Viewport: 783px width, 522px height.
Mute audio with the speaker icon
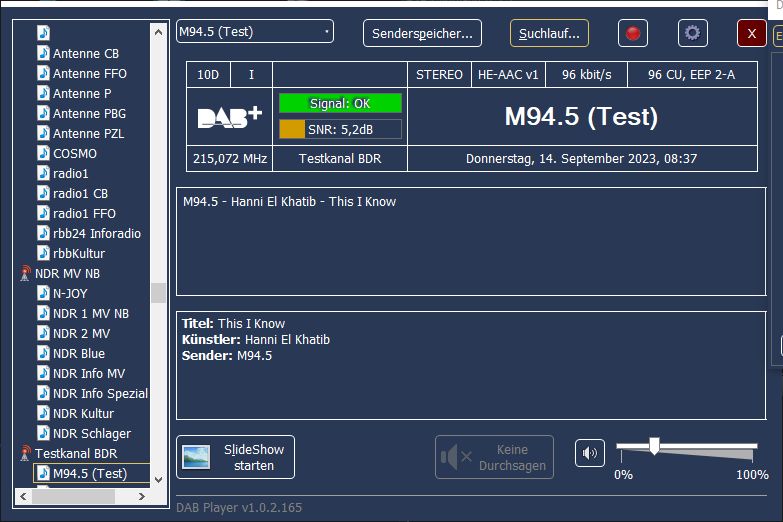[x=589, y=453]
